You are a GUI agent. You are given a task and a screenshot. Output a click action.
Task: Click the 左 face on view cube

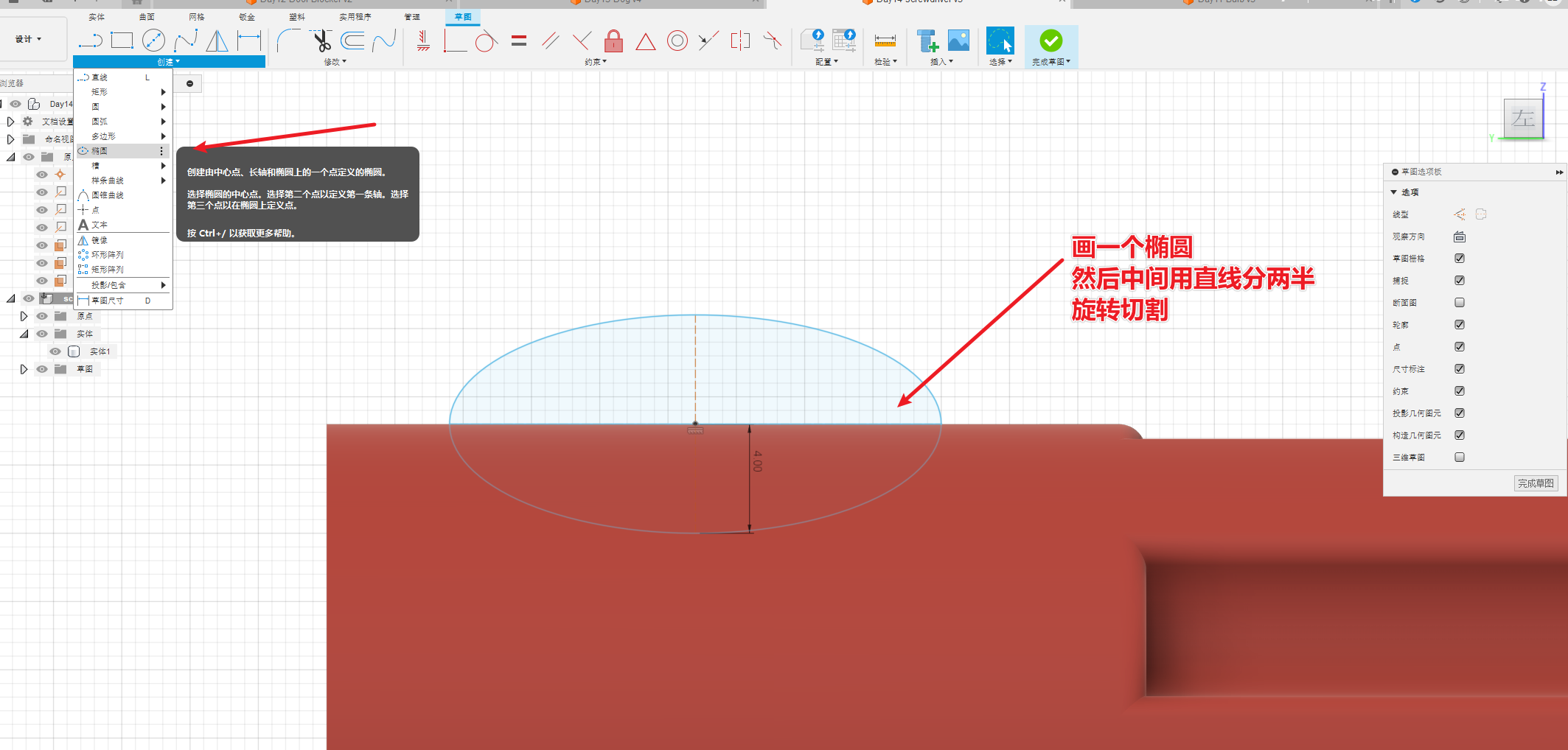(x=1522, y=119)
